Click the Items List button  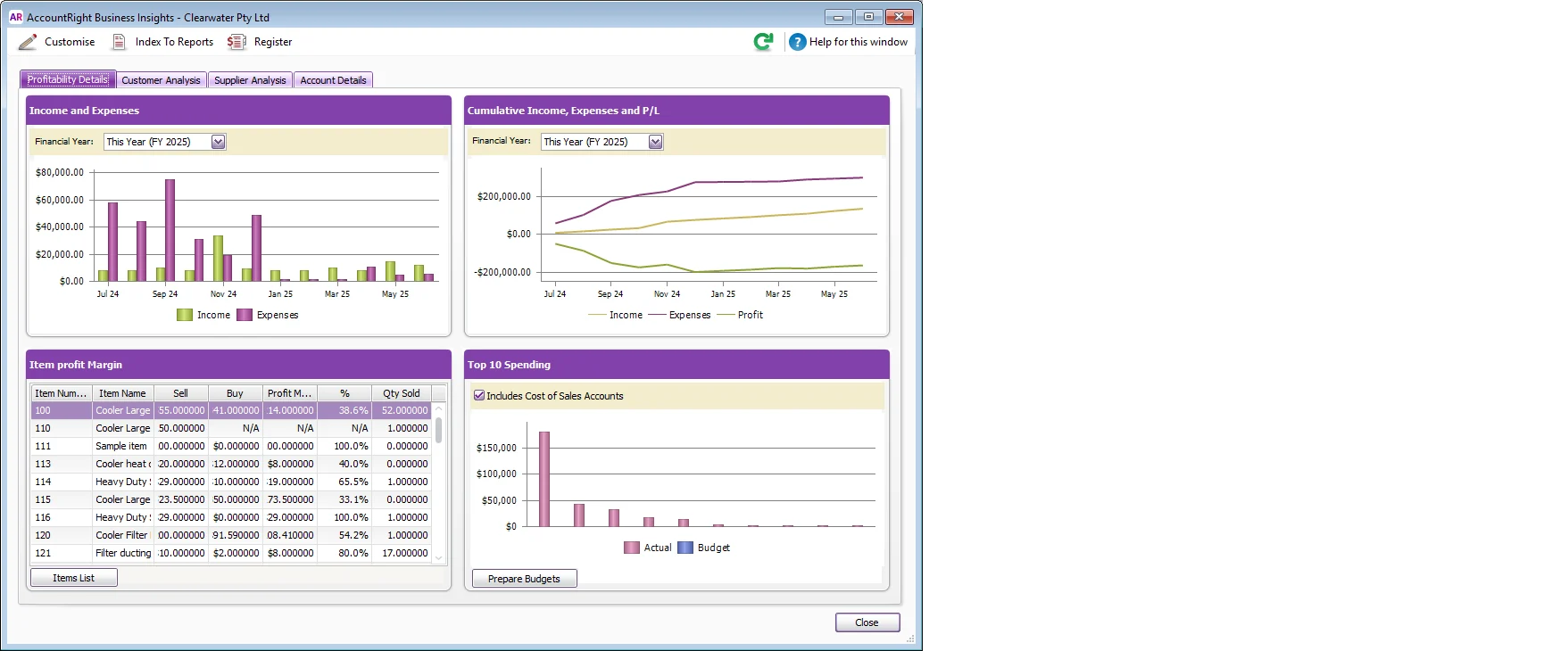click(x=74, y=578)
